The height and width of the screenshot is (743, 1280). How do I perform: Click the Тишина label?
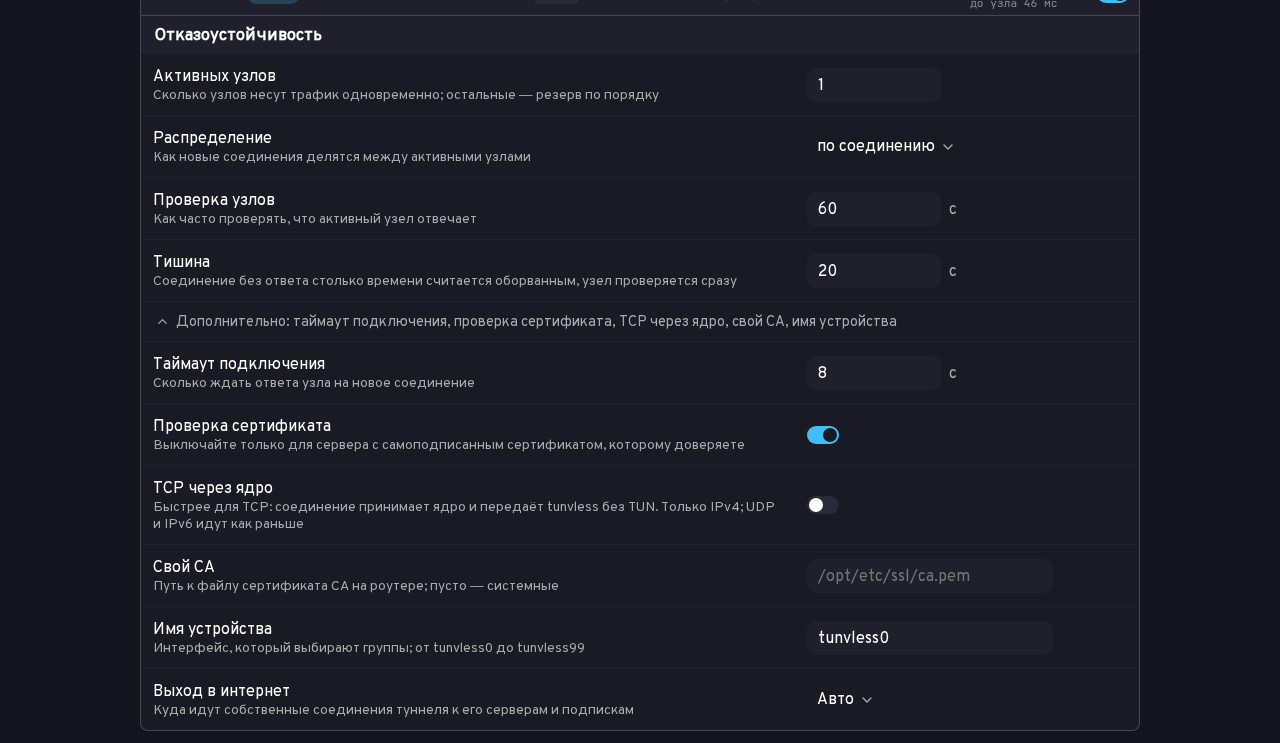pos(181,263)
